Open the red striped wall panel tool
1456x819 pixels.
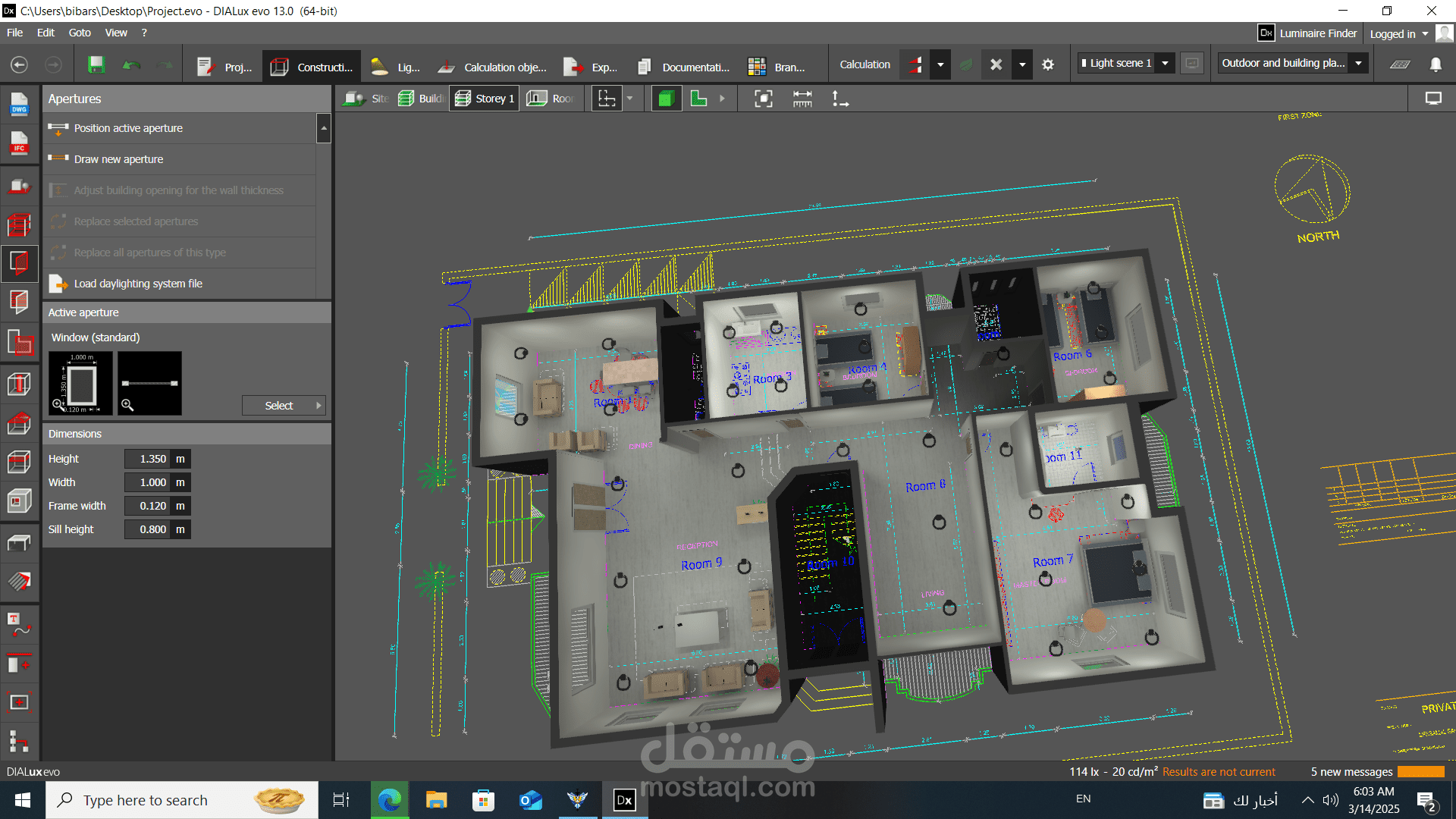point(19,303)
